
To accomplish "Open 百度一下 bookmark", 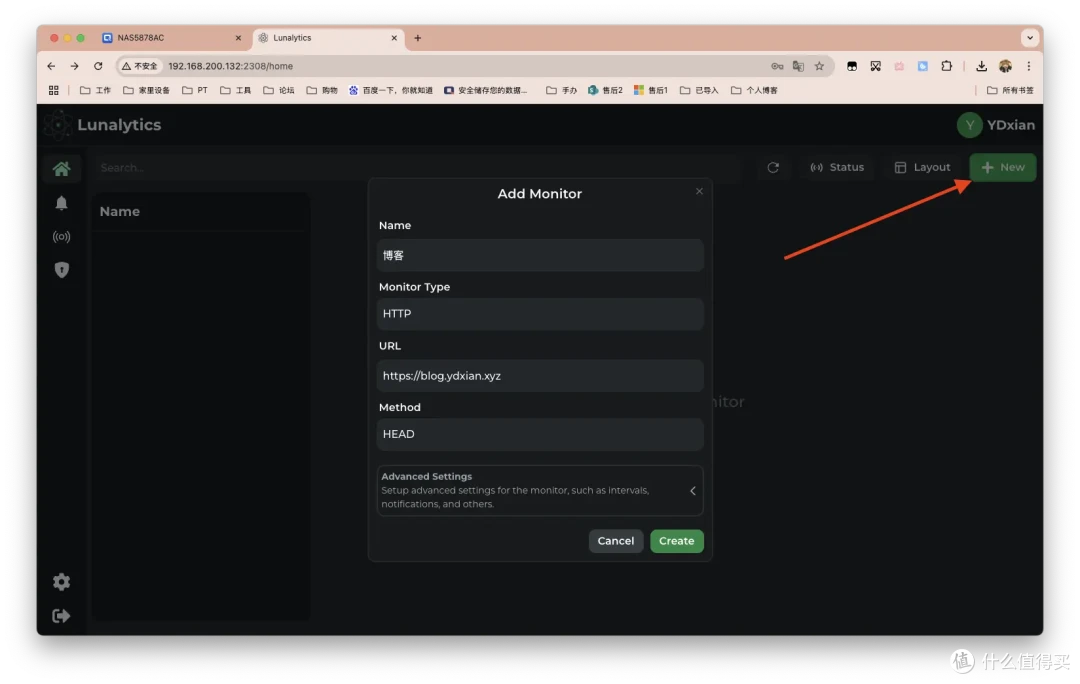I will coord(391,90).
